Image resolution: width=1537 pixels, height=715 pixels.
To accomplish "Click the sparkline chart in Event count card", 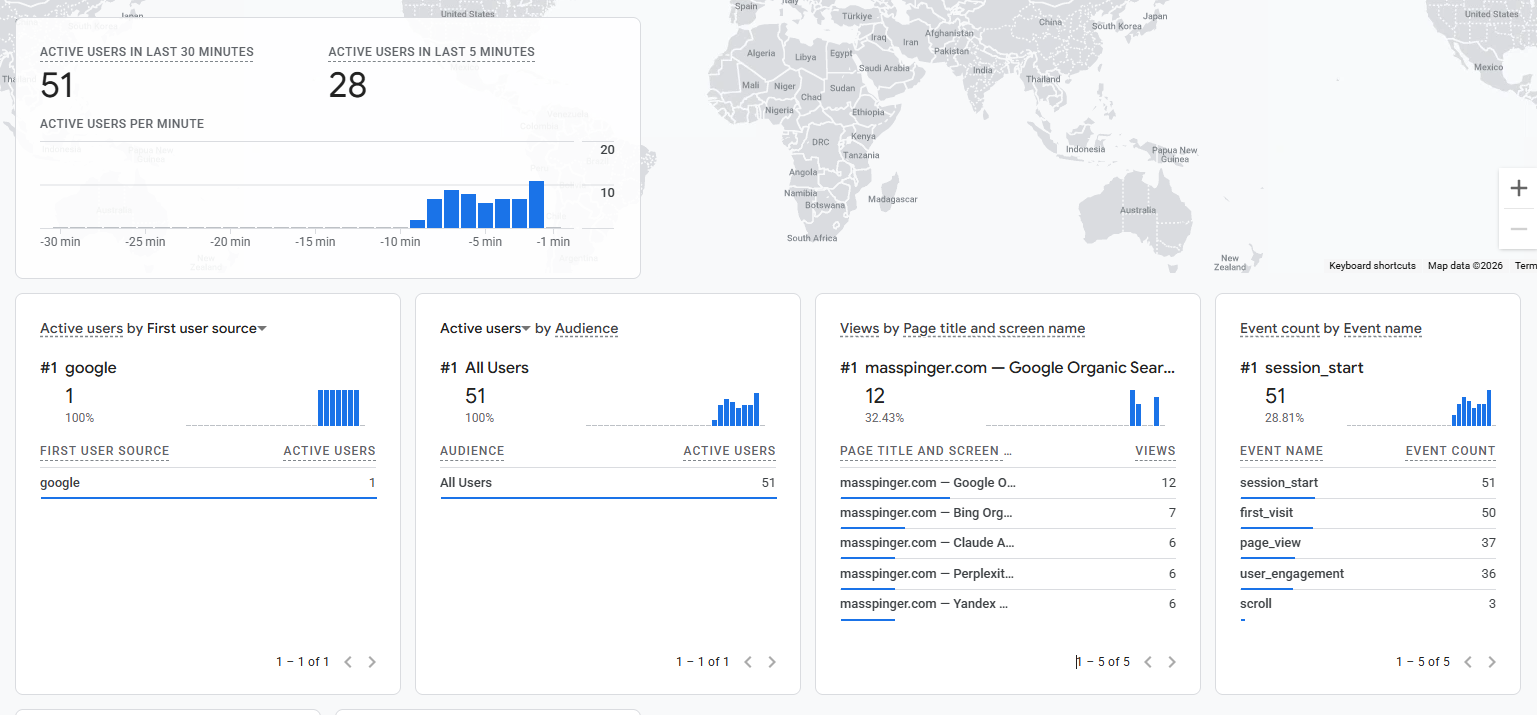I will point(1419,407).
